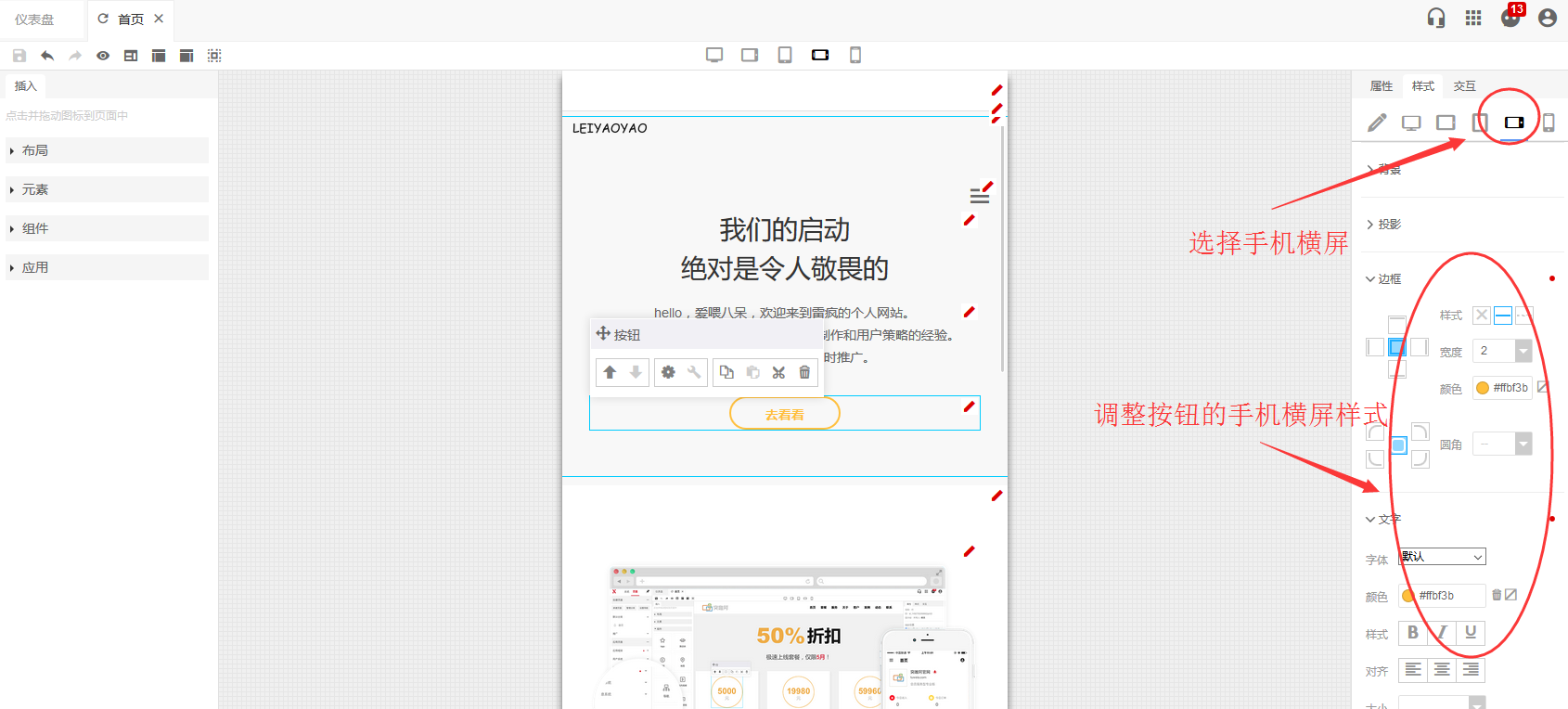The height and width of the screenshot is (709, 1568).
Task: Open the 字体 font dropdown
Action: [x=1442, y=557]
